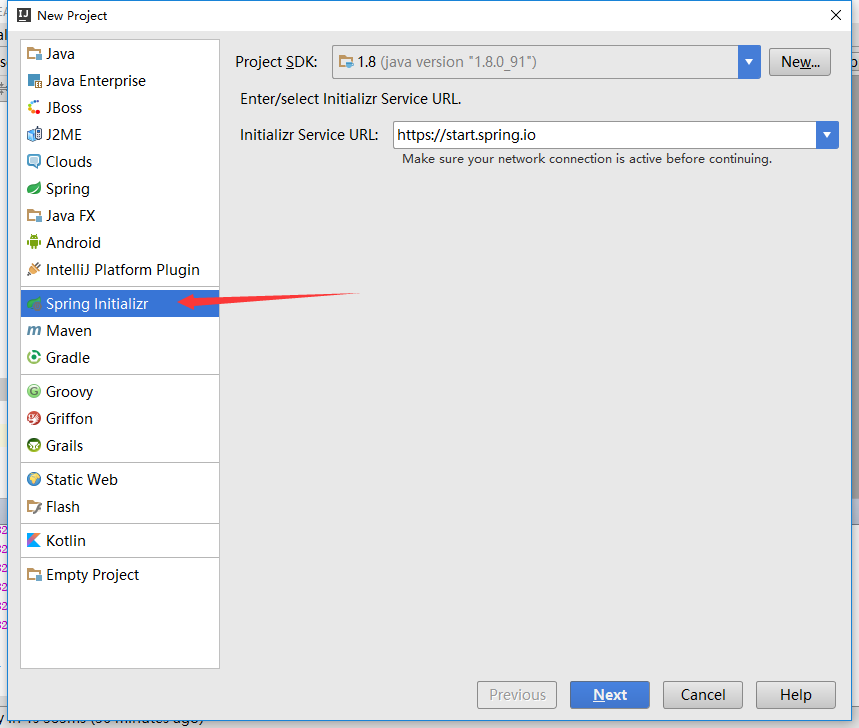
Task: Click the Project SDK label
Action: [x=276, y=62]
